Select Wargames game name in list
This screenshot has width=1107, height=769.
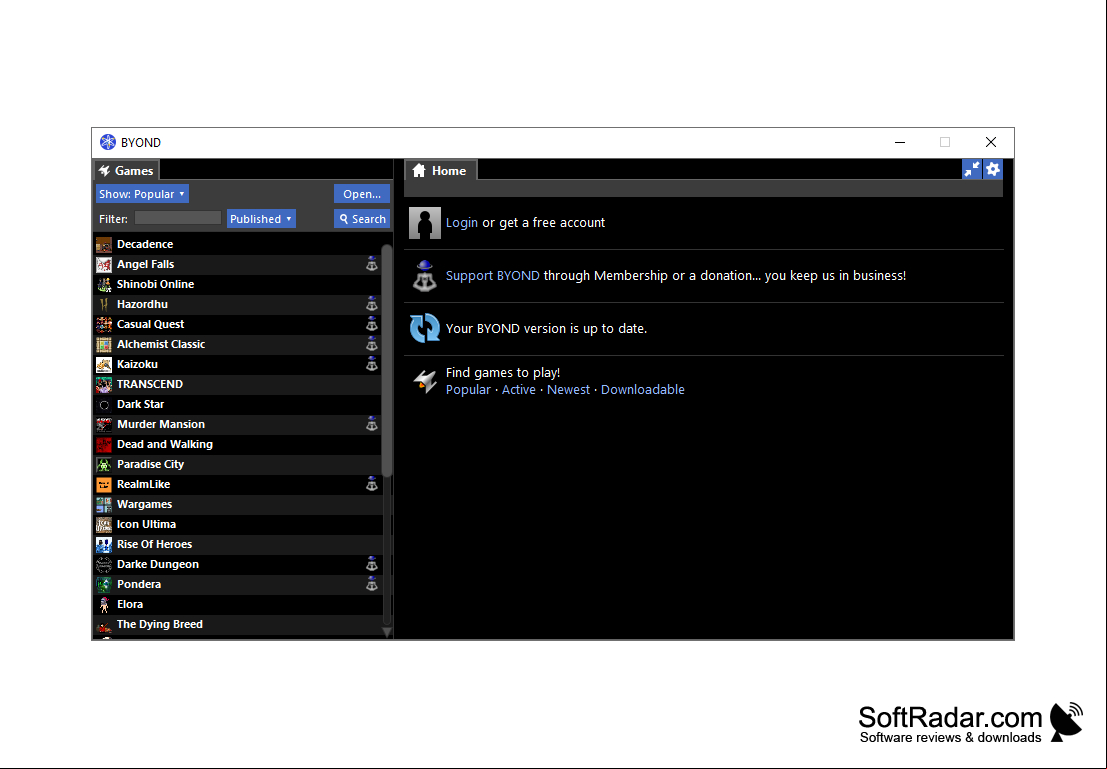145,504
